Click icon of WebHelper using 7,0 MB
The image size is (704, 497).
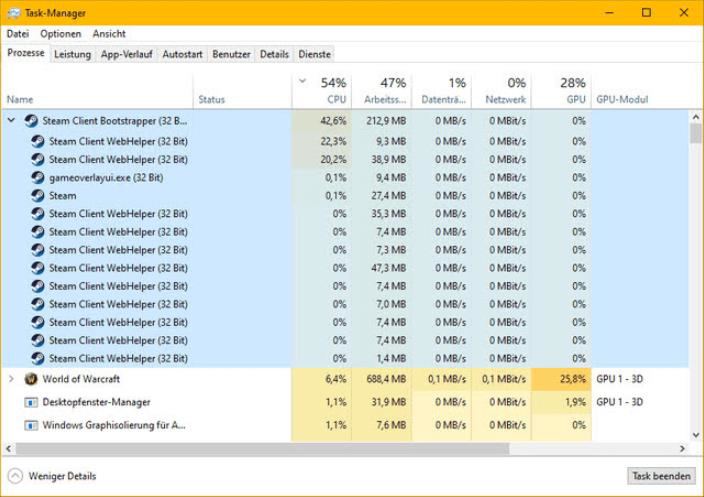pyautogui.click(x=38, y=304)
